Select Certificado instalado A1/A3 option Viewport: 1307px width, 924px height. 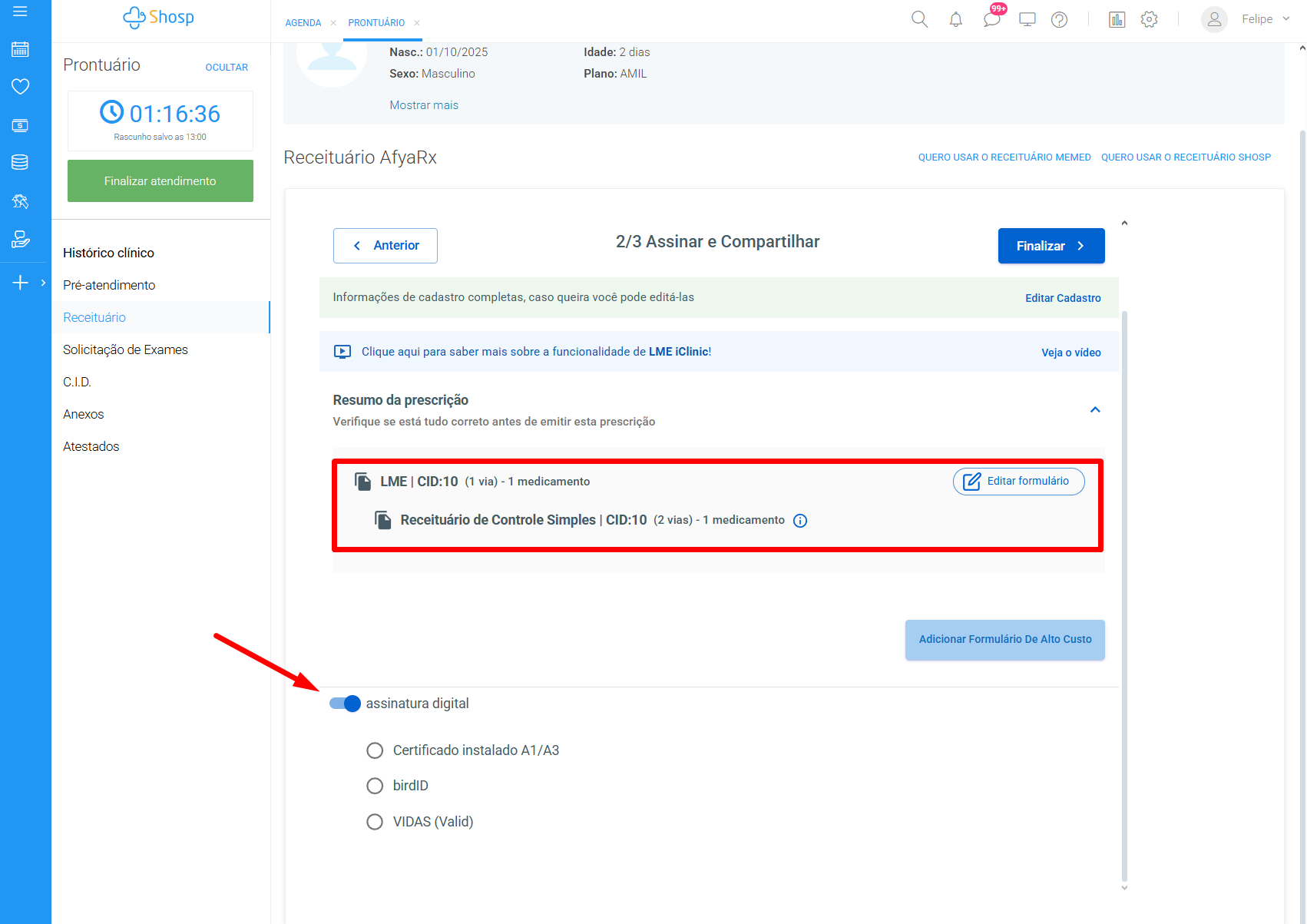coord(375,750)
